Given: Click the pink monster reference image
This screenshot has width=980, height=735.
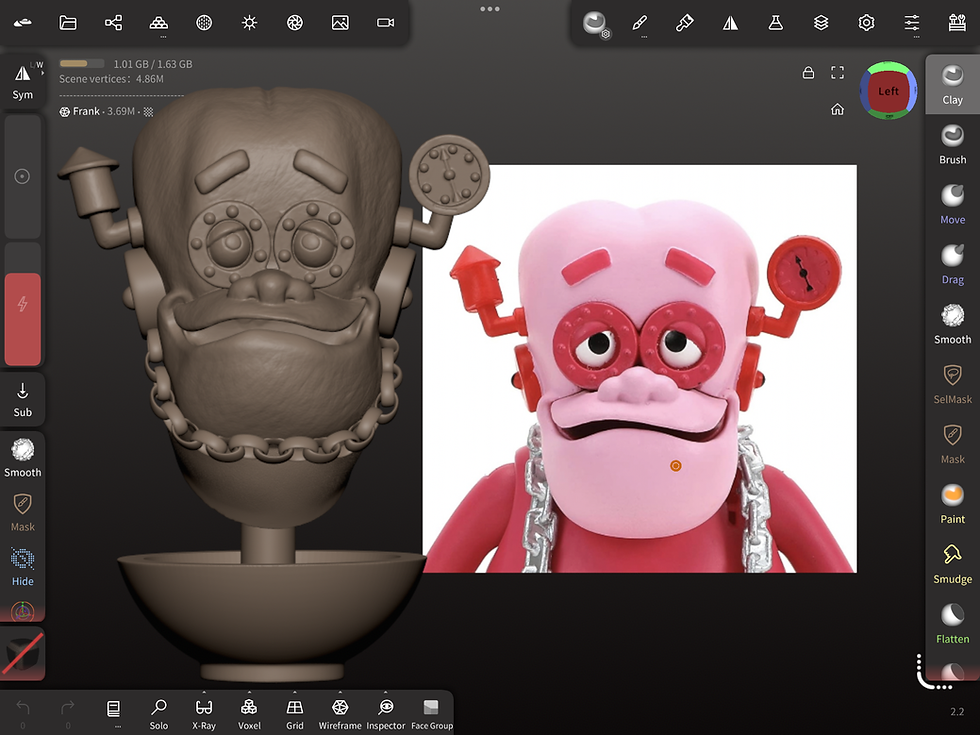Looking at the screenshot, I should [x=639, y=369].
